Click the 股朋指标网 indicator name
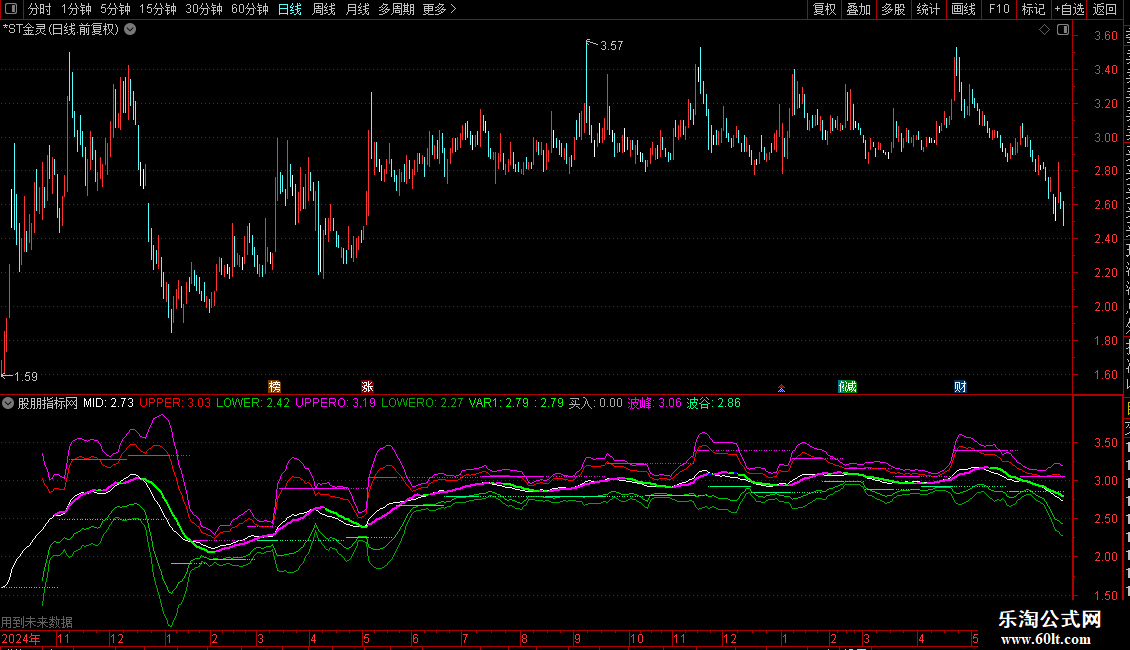 coord(48,404)
